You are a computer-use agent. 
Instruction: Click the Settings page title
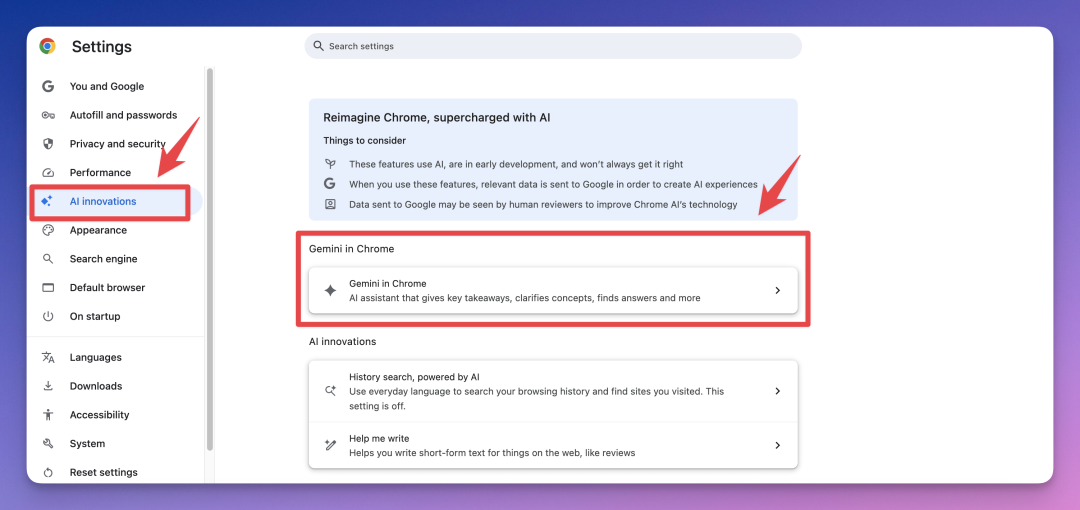tap(102, 47)
